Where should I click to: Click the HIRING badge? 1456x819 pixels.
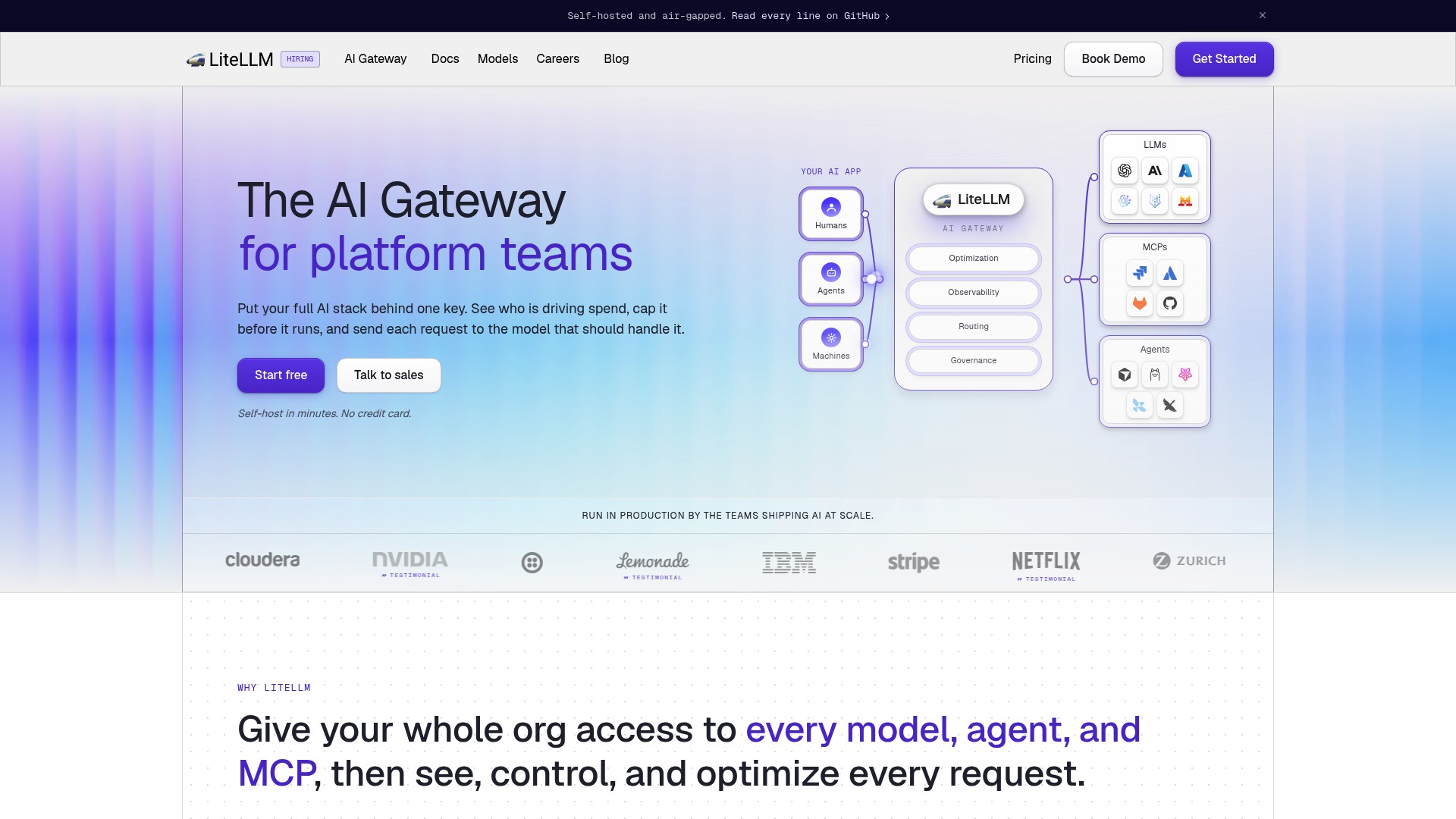(300, 59)
